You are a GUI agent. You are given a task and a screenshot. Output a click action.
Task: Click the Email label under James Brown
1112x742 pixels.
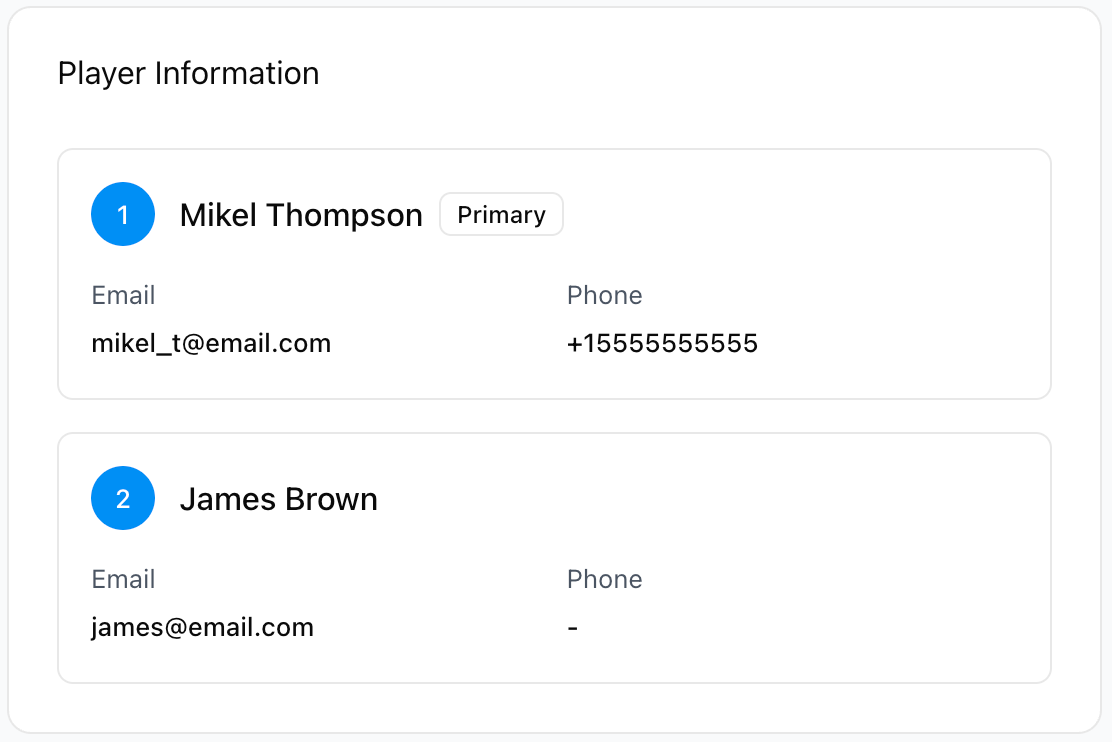123,580
